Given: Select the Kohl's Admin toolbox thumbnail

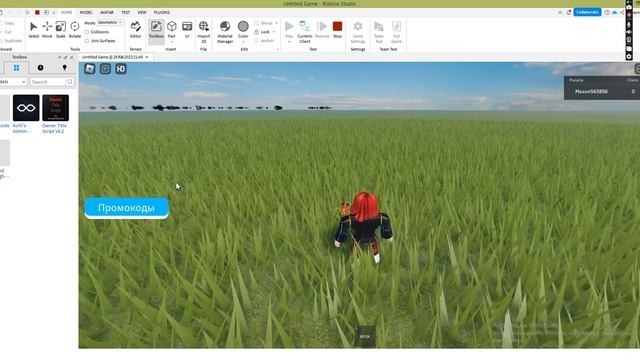Looking at the screenshot, I should click(x=26, y=108).
